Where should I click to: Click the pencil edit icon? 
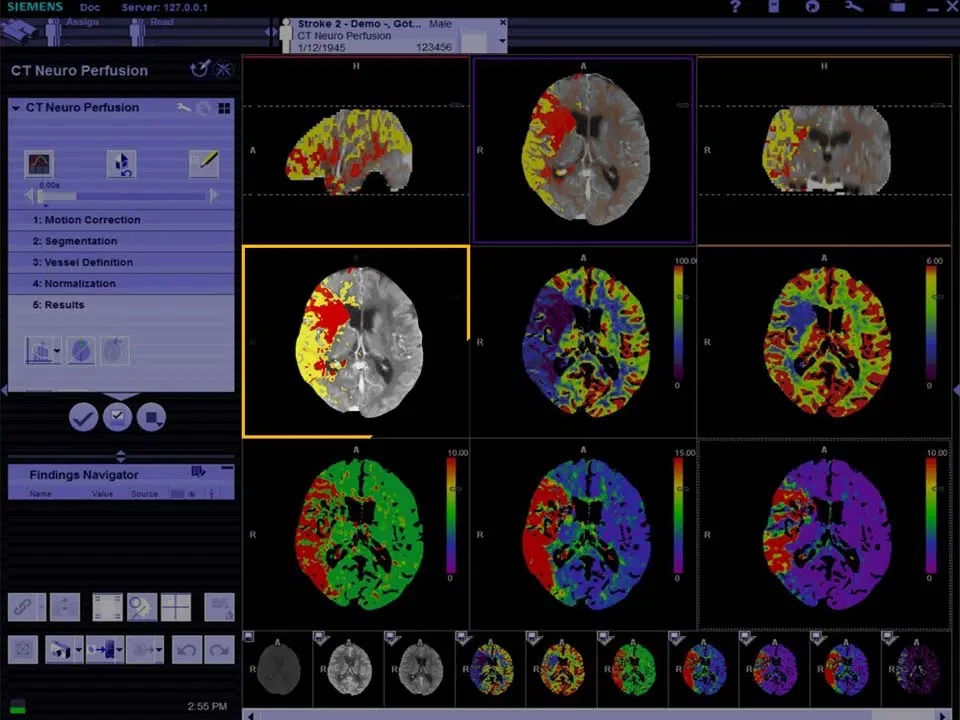pos(204,164)
